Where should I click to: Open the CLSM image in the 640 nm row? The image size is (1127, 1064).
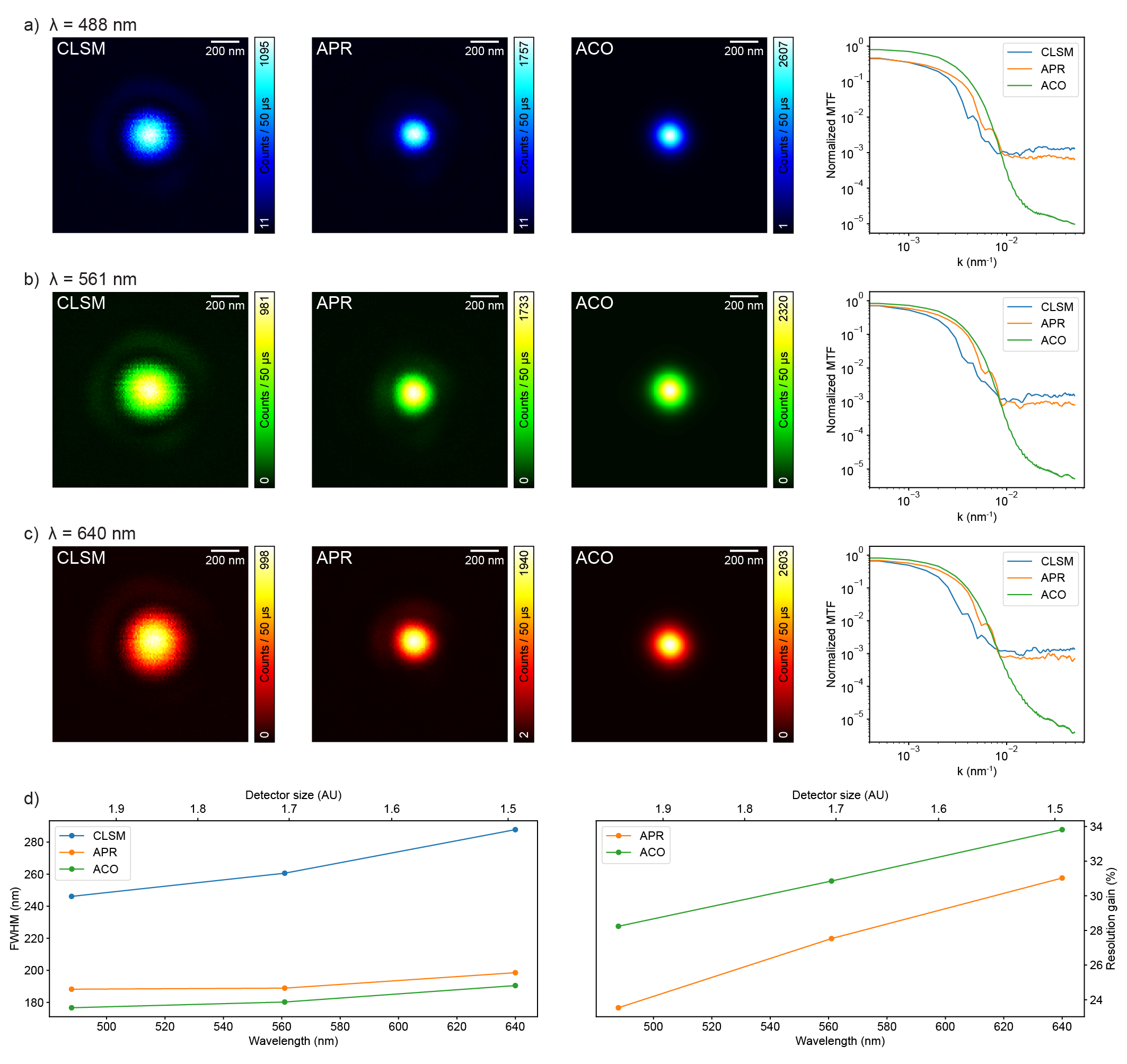pyautogui.click(x=150, y=644)
